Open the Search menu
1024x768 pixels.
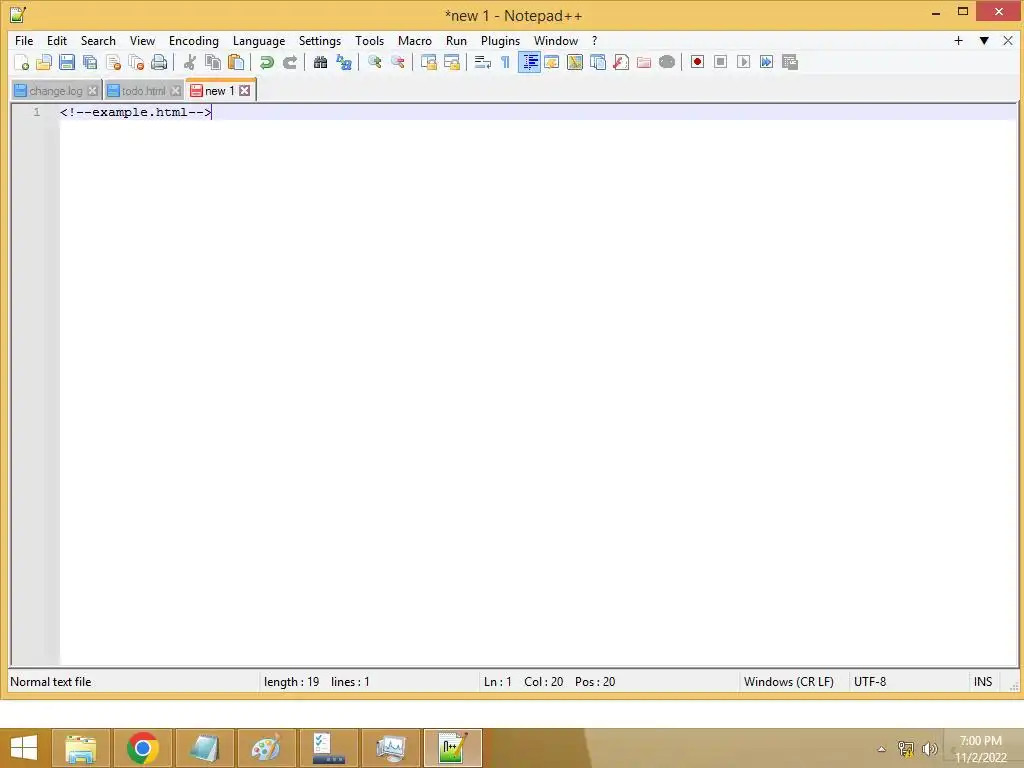(x=98, y=40)
